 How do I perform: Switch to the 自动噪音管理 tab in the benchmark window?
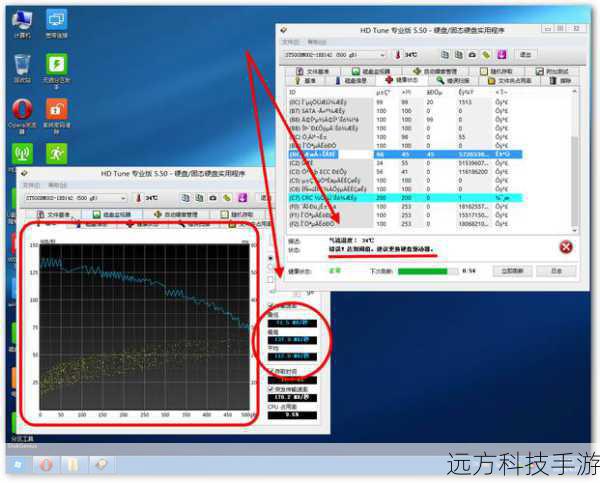[x=176, y=214]
